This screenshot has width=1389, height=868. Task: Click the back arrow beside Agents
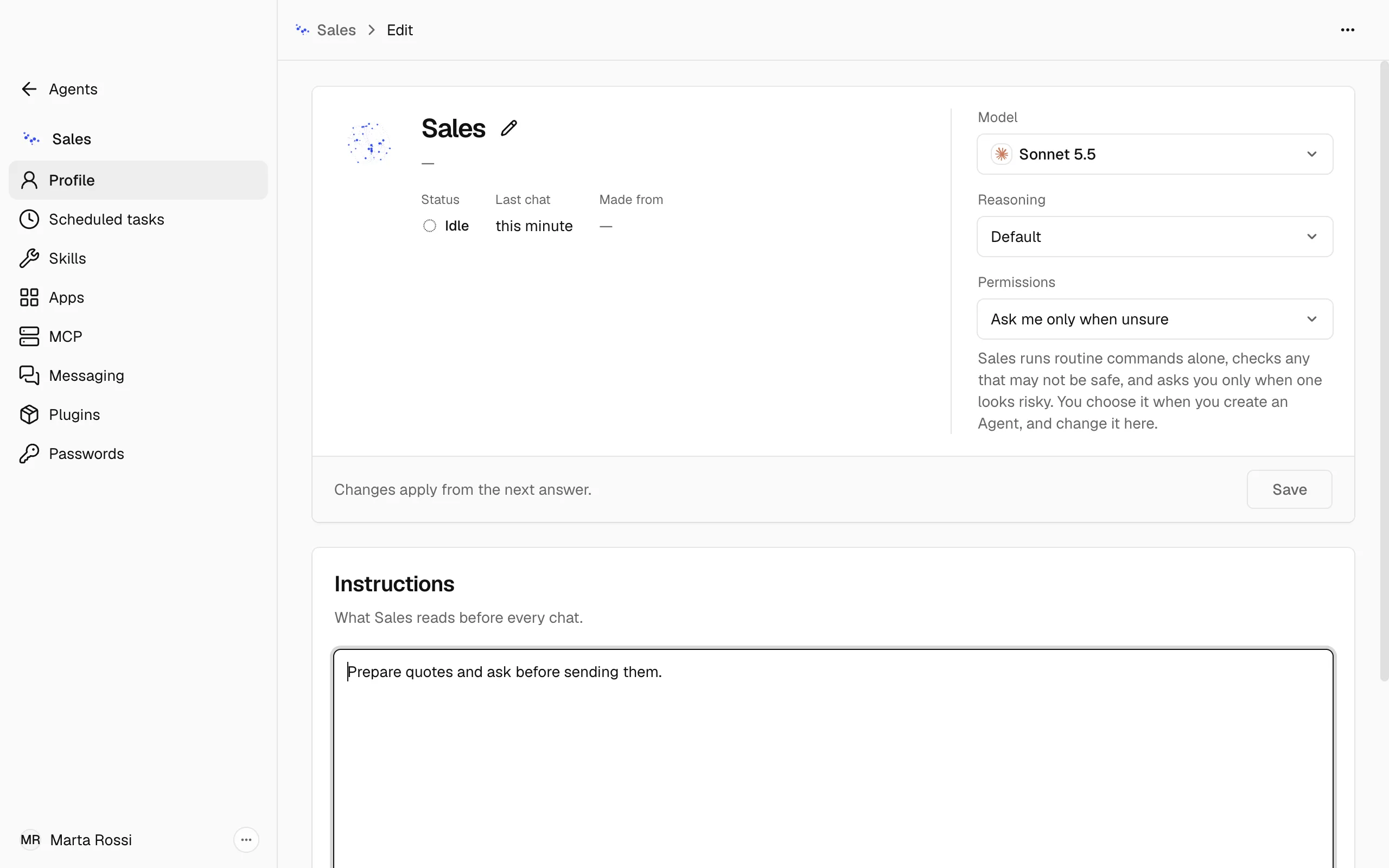tap(29, 89)
